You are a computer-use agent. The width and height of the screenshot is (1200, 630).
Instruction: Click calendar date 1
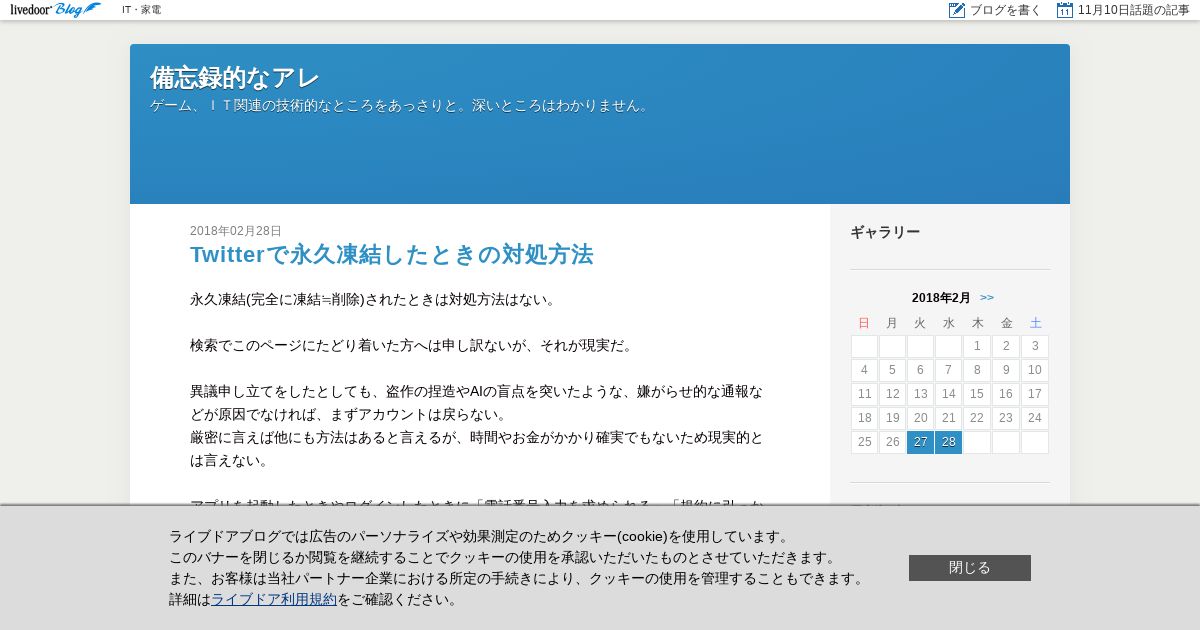tap(977, 346)
